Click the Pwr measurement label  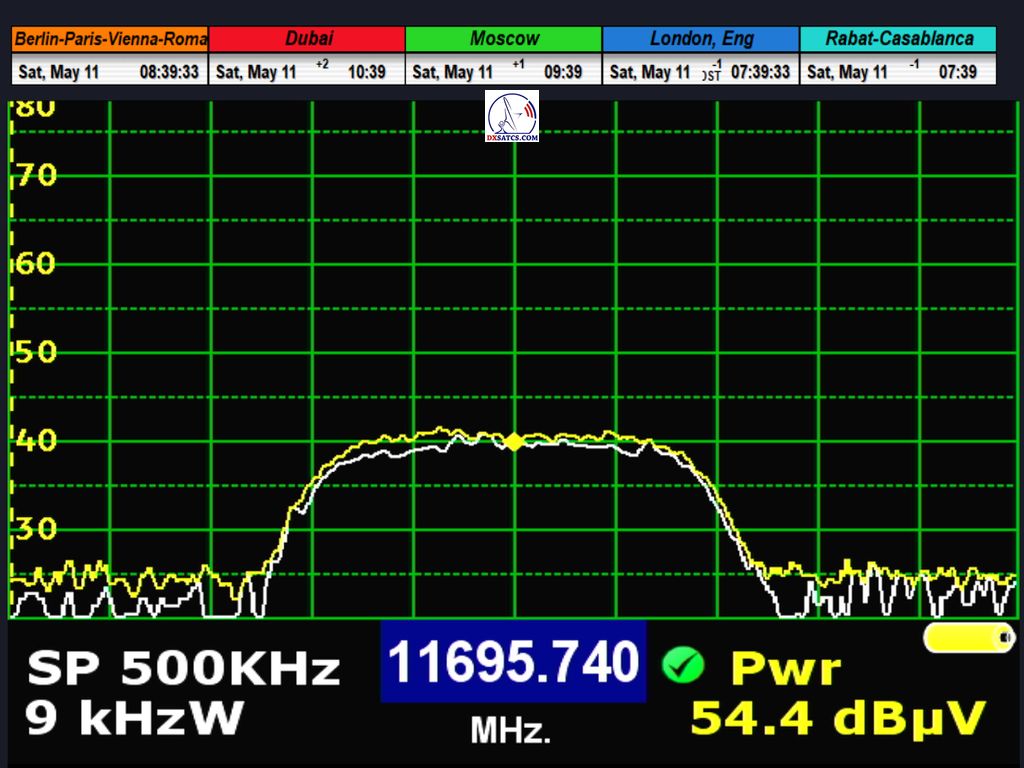pyautogui.click(x=786, y=668)
